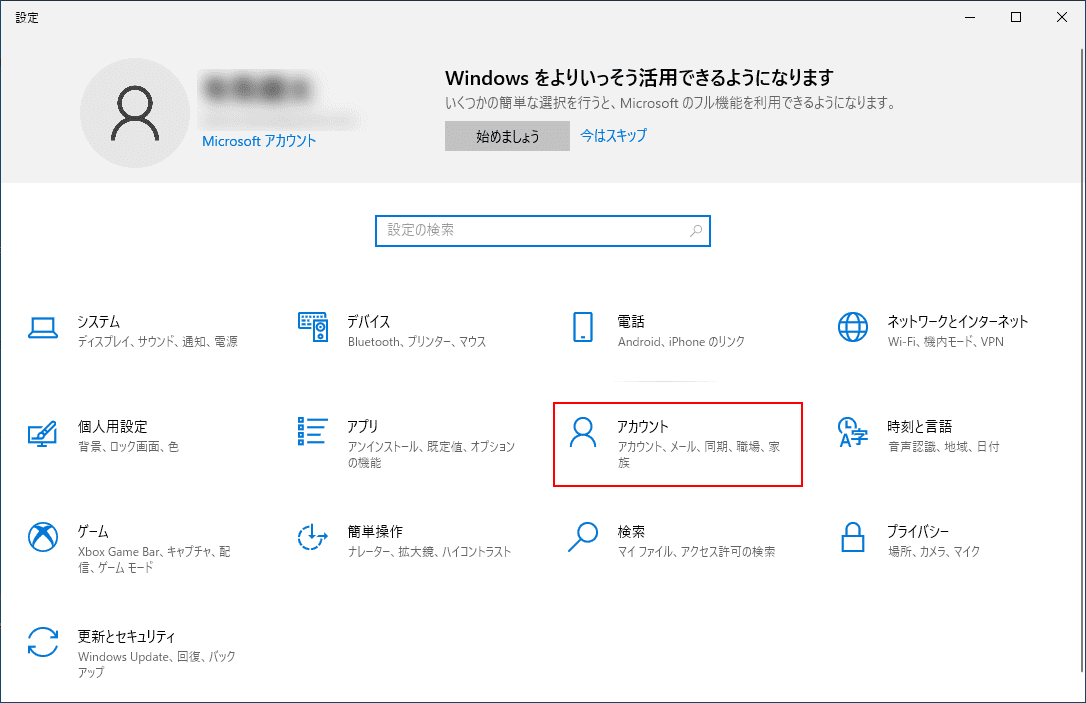
Task: Open the アプリ list icon
Action: pyautogui.click(x=312, y=431)
